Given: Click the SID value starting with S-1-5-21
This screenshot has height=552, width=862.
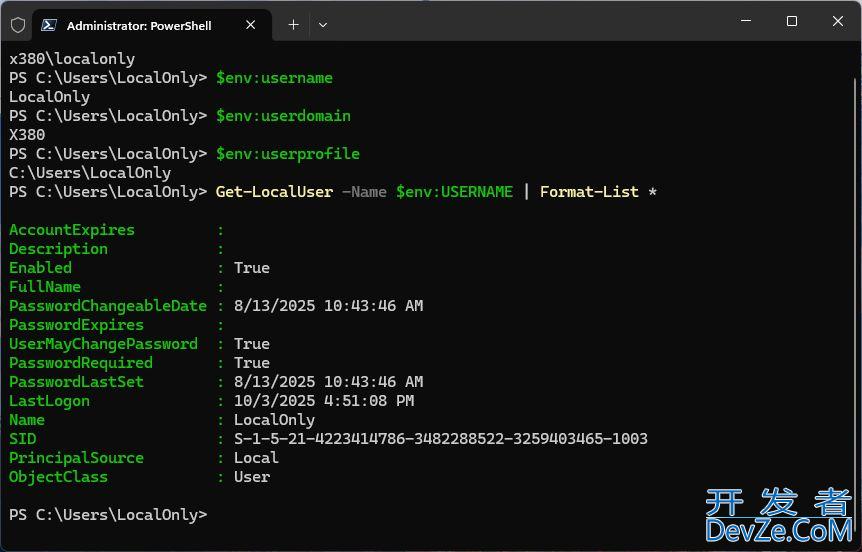Looking at the screenshot, I should (x=440, y=439).
